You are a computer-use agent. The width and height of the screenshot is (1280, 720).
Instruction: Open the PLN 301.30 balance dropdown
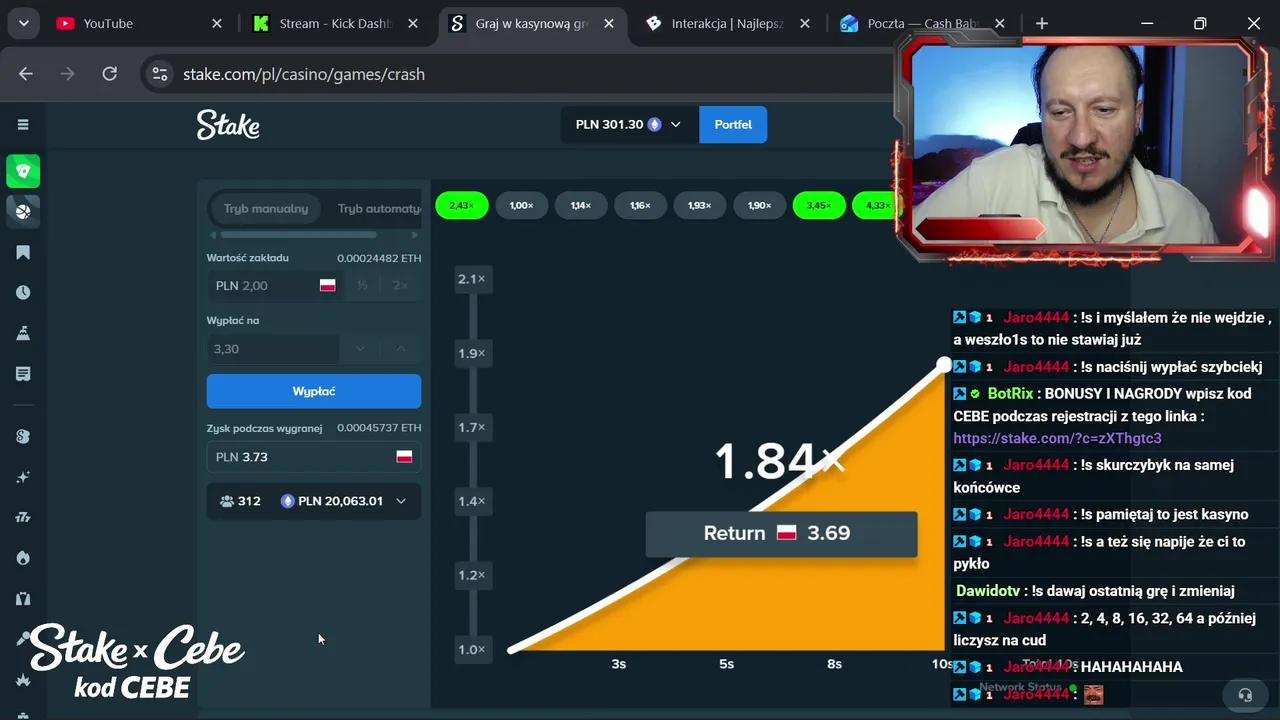(628, 125)
